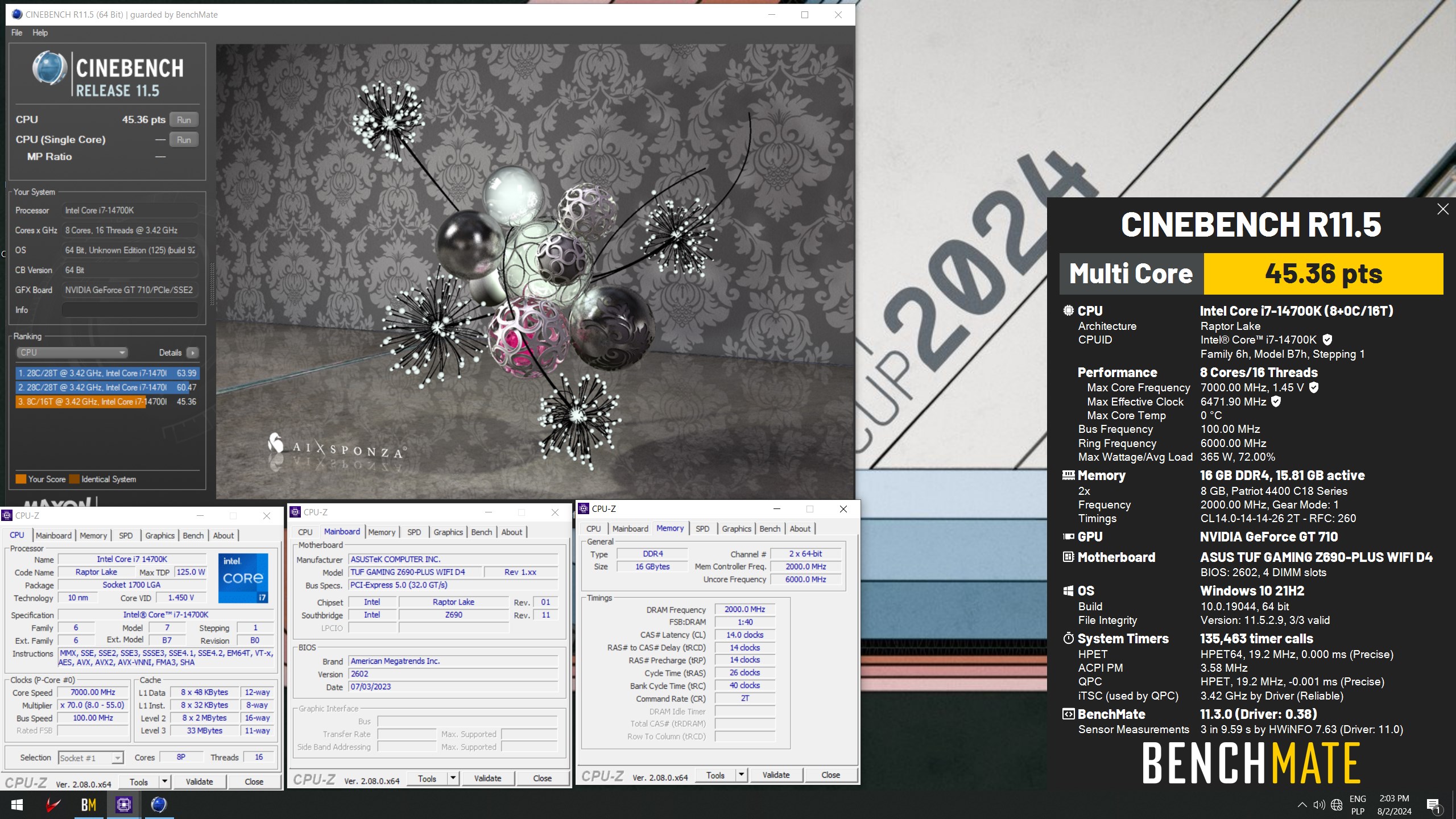
Task: Run the CPU multi-core benchmark
Action: click(184, 120)
